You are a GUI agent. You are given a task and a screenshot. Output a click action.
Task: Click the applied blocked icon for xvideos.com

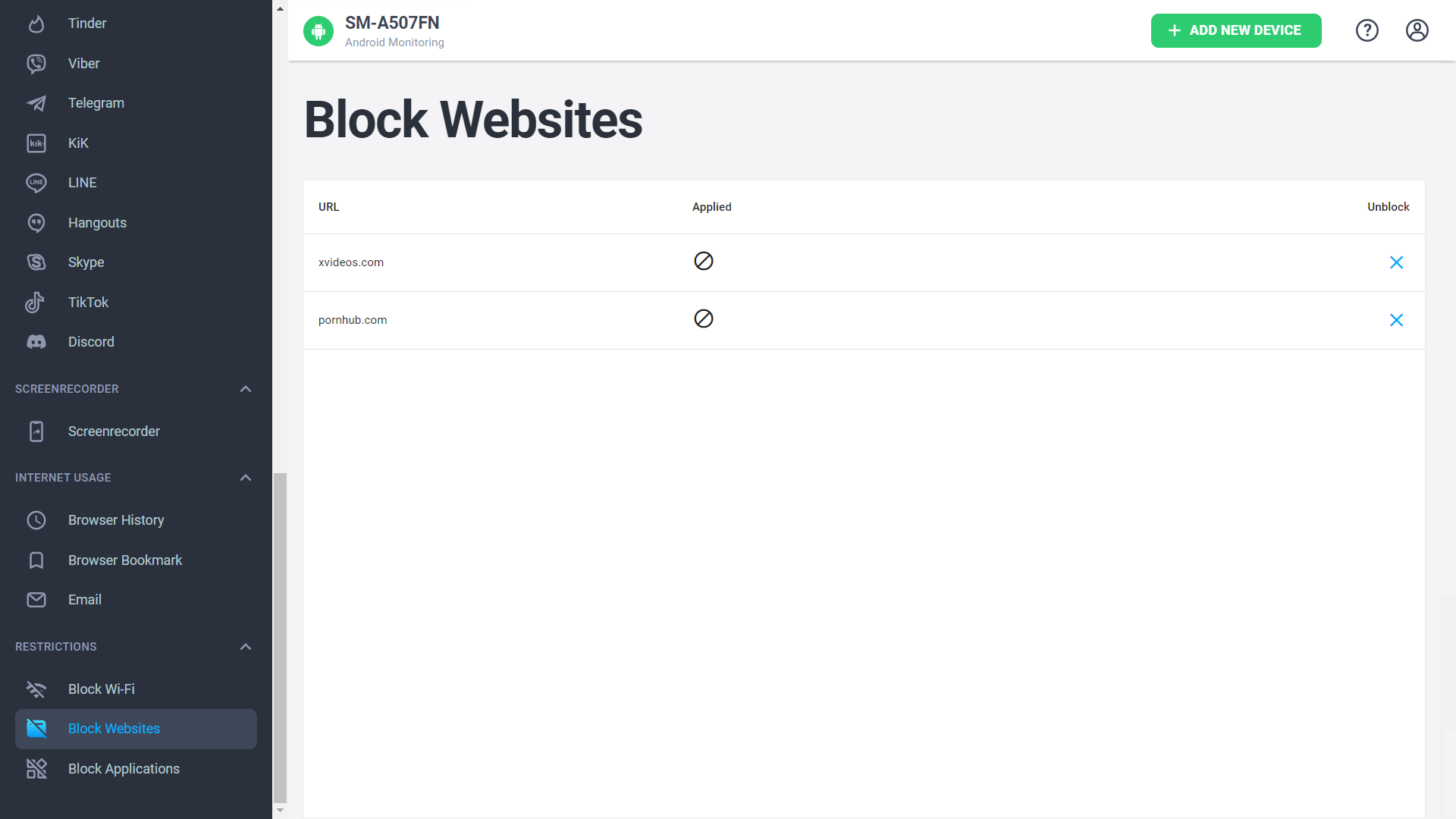(704, 261)
